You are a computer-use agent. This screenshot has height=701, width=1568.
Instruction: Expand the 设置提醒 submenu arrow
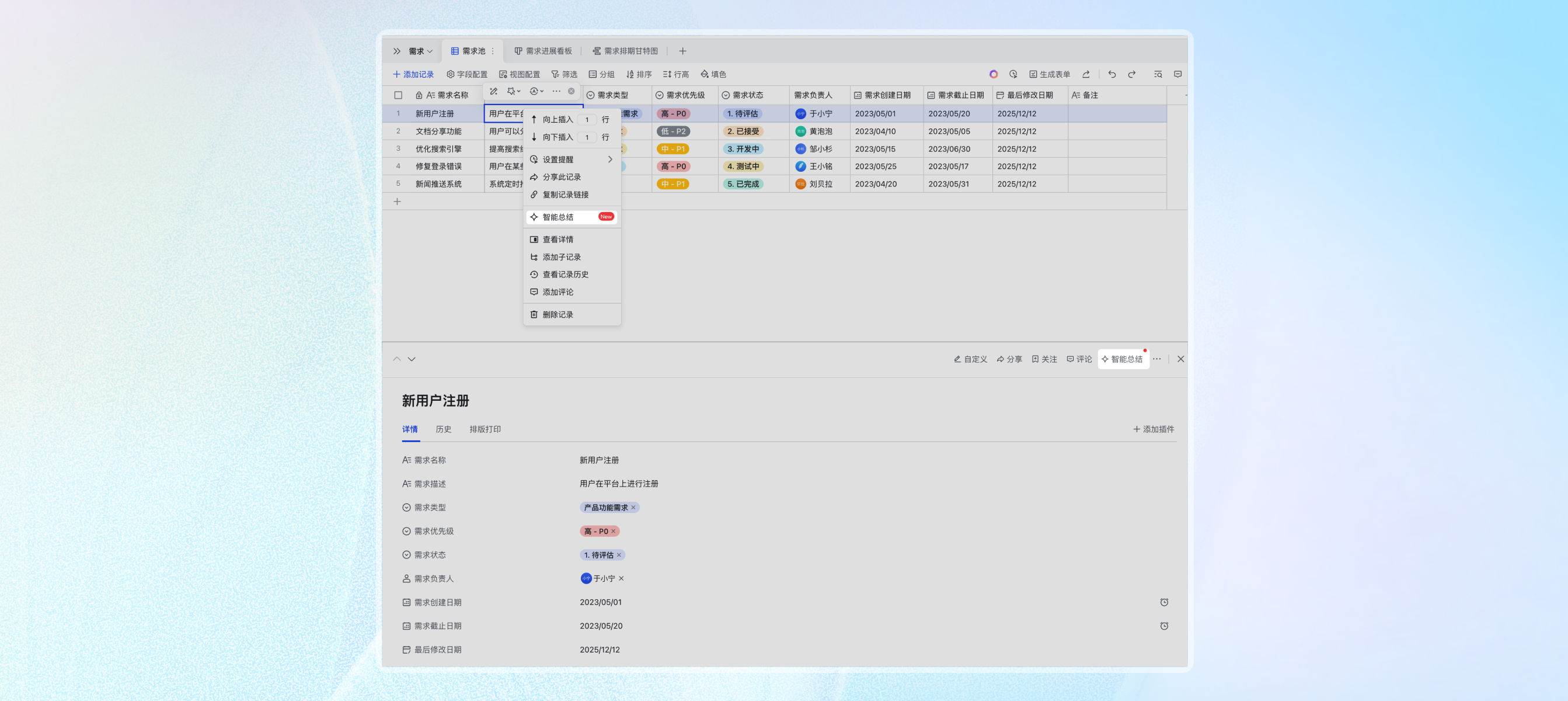[610, 159]
